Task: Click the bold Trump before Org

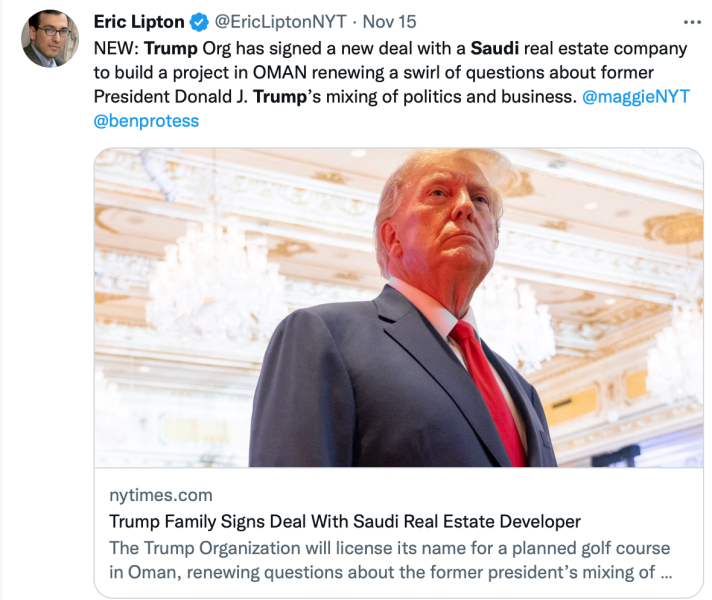Action: [171, 48]
